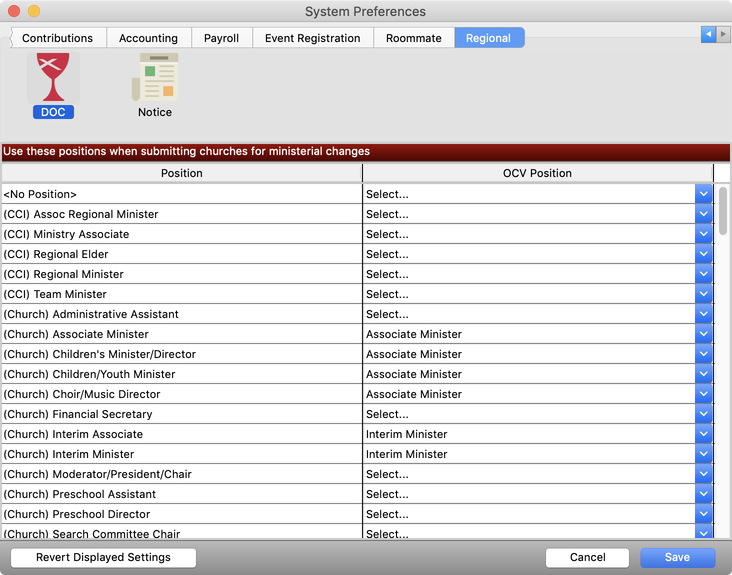Open OCV dropdown for (Church) Interim Minister
This screenshot has height=575, width=732.
[x=704, y=454]
